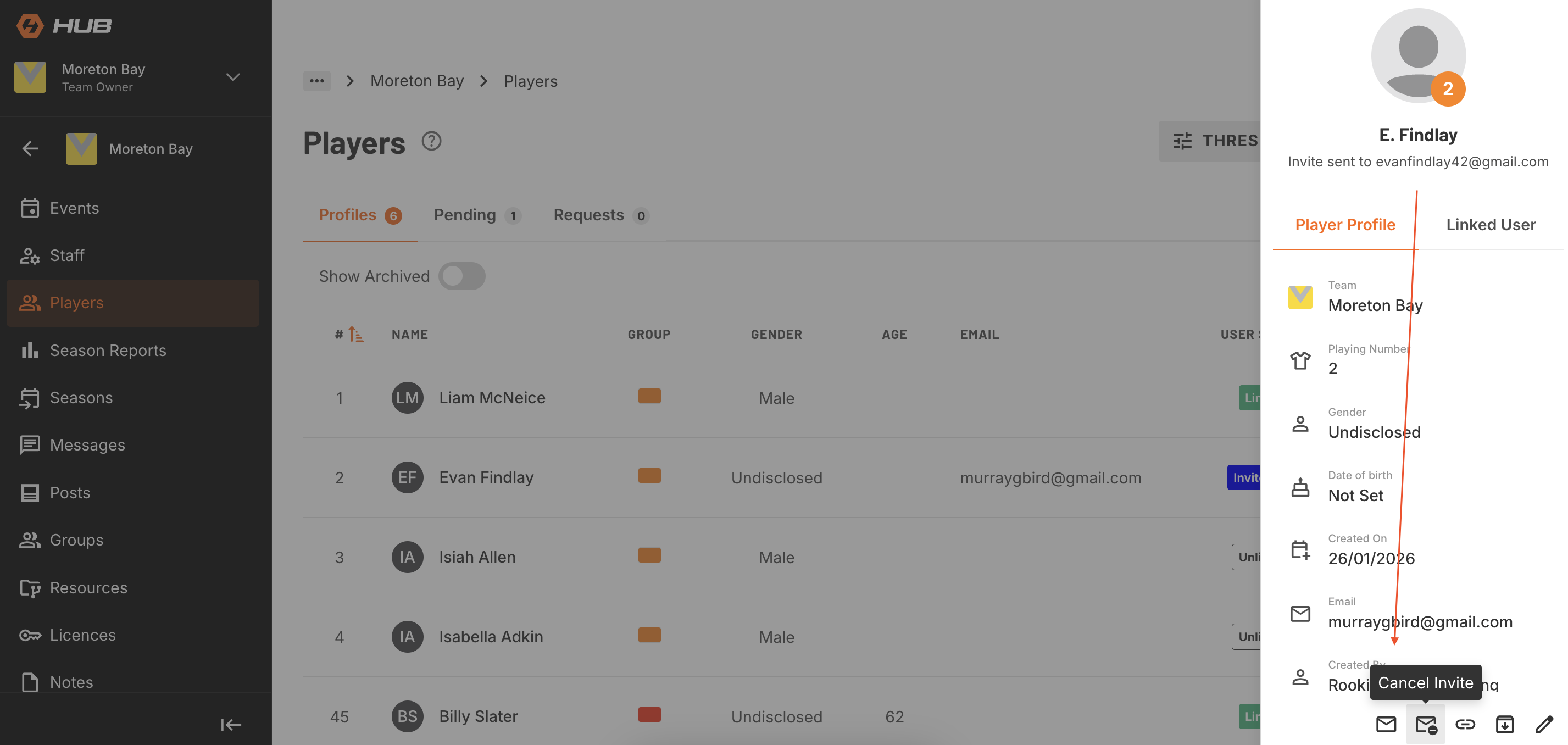Click Billy Slater's red group swatch

(x=649, y=715)
